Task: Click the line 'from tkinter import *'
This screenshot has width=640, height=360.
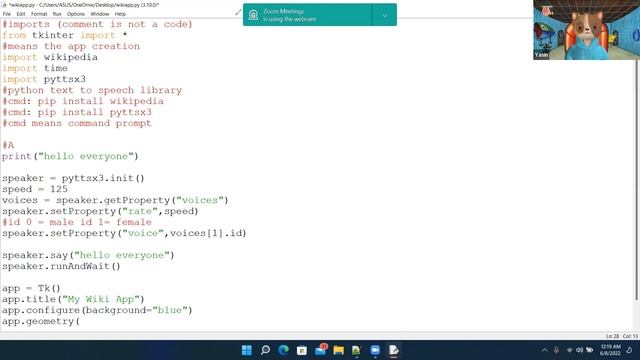Action: 64,35
